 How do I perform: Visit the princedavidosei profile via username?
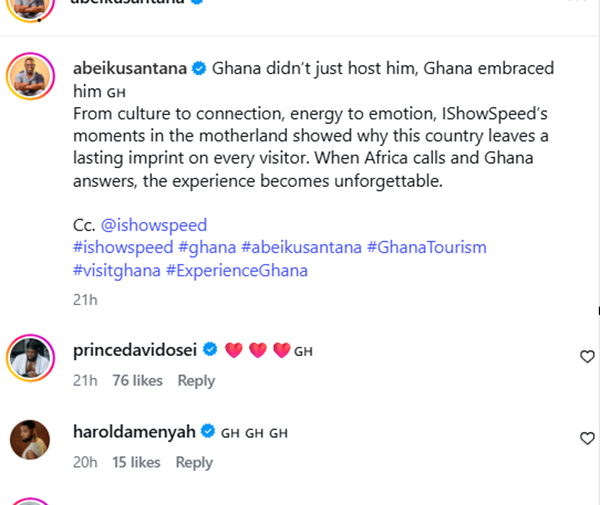[x=137, y=350]
